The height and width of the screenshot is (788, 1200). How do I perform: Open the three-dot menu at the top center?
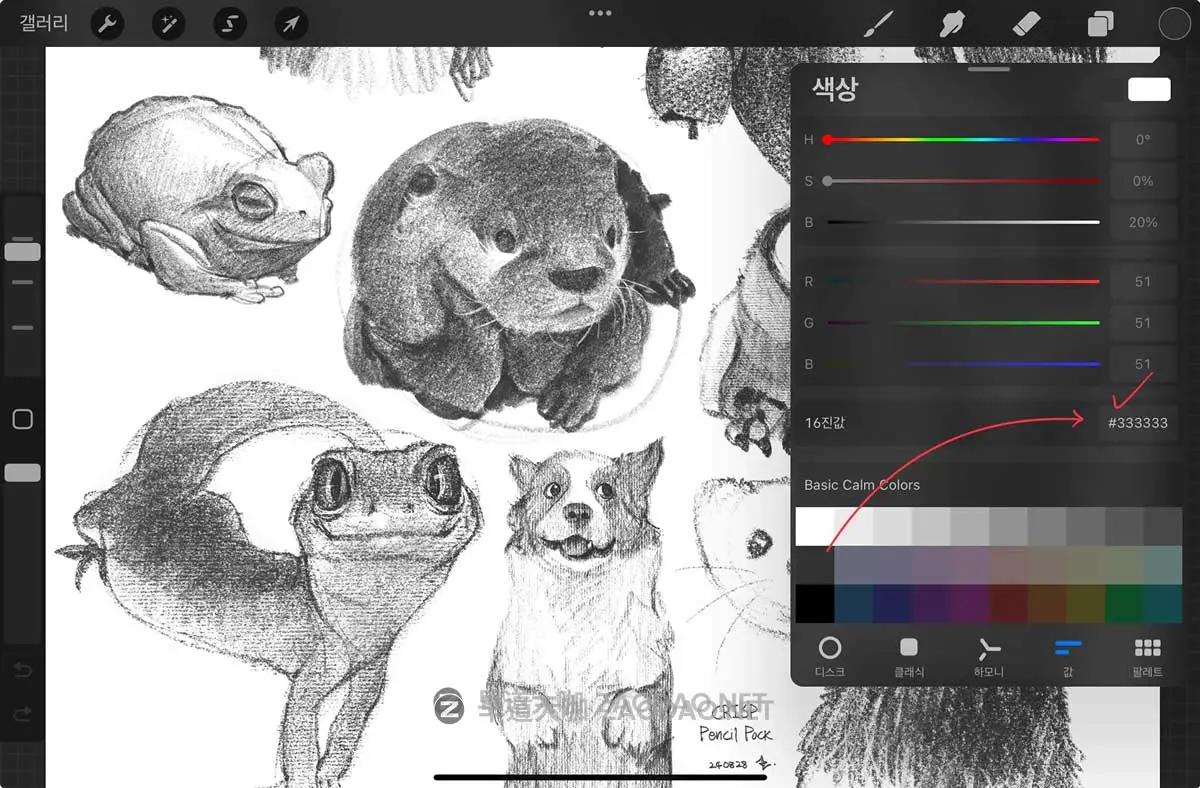600,13
